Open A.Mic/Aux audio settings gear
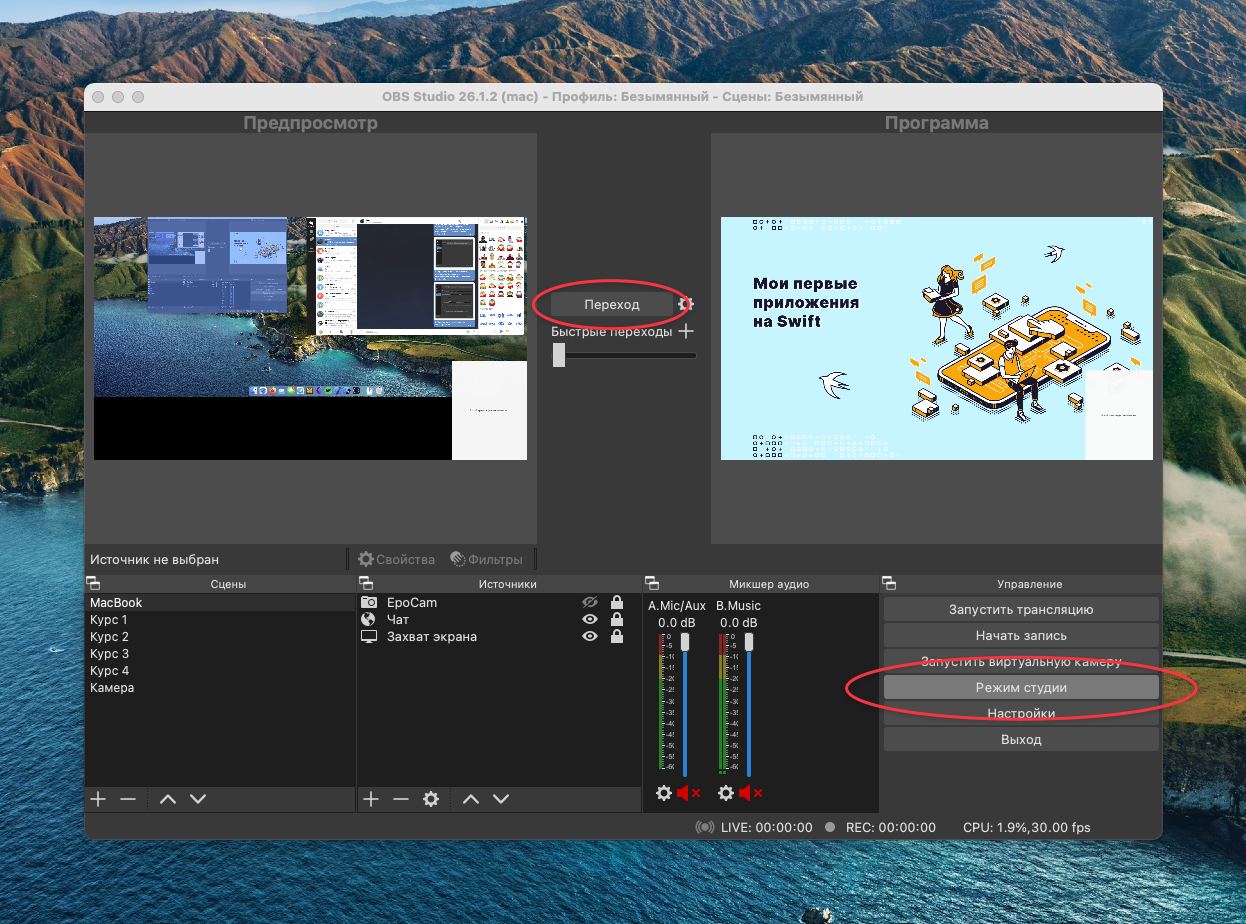The image size is (1246, 924). 664,793
